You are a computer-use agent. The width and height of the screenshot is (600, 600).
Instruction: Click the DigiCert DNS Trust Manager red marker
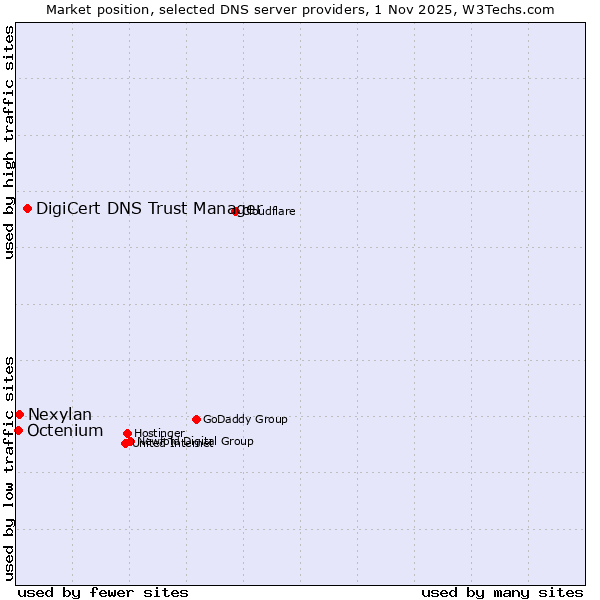pyautogui.click(x=28, y=208)
